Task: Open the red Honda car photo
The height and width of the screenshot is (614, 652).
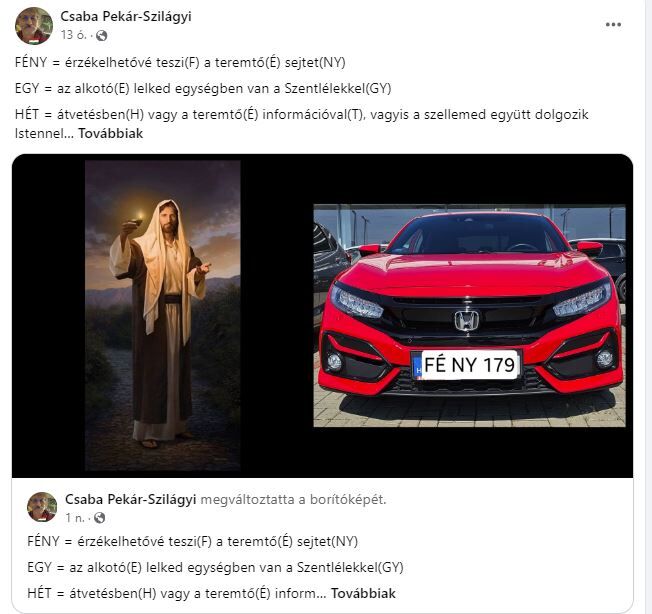Action: click(469, 316)
